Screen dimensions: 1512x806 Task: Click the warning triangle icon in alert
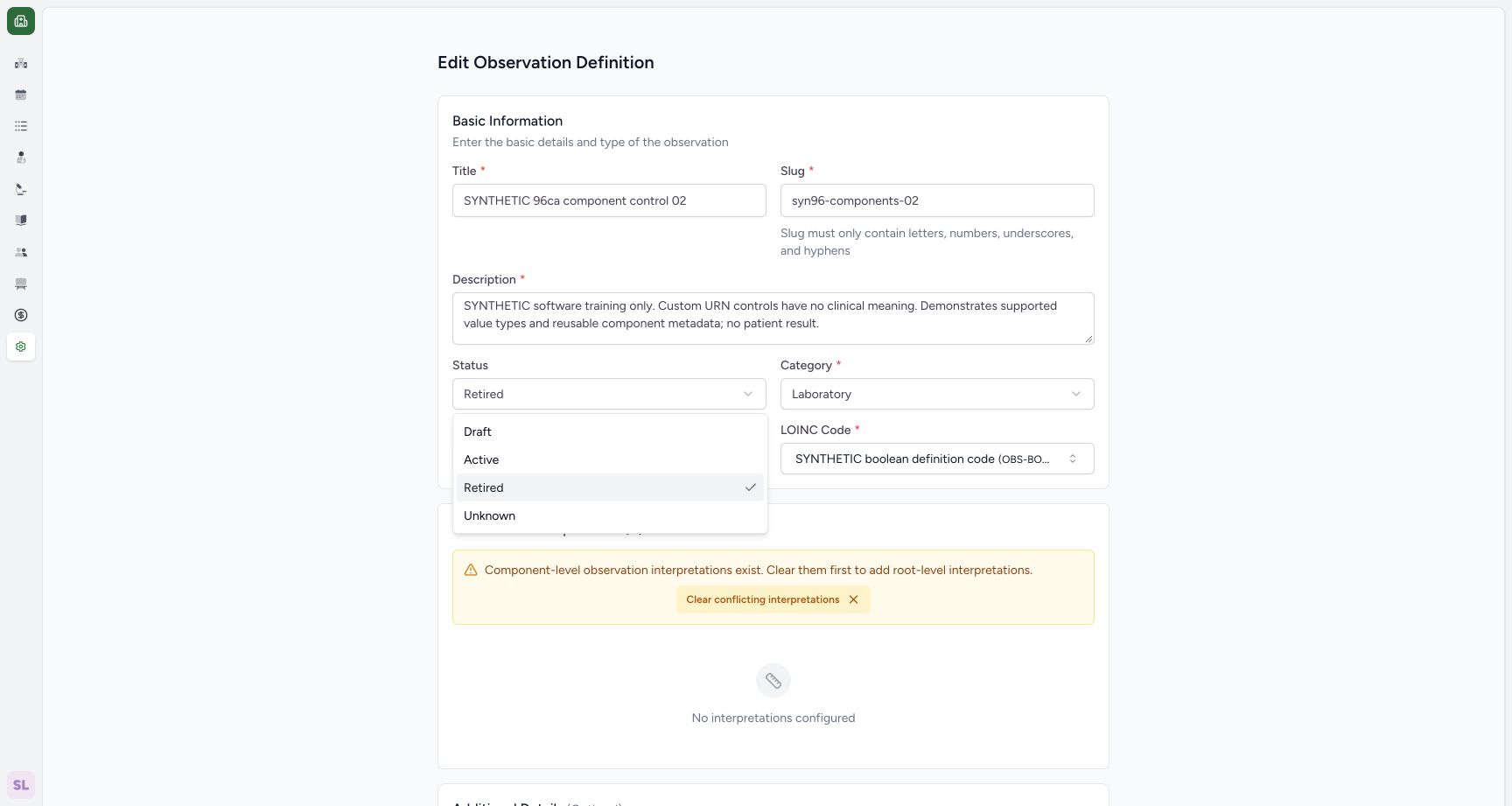click(471, 570)
